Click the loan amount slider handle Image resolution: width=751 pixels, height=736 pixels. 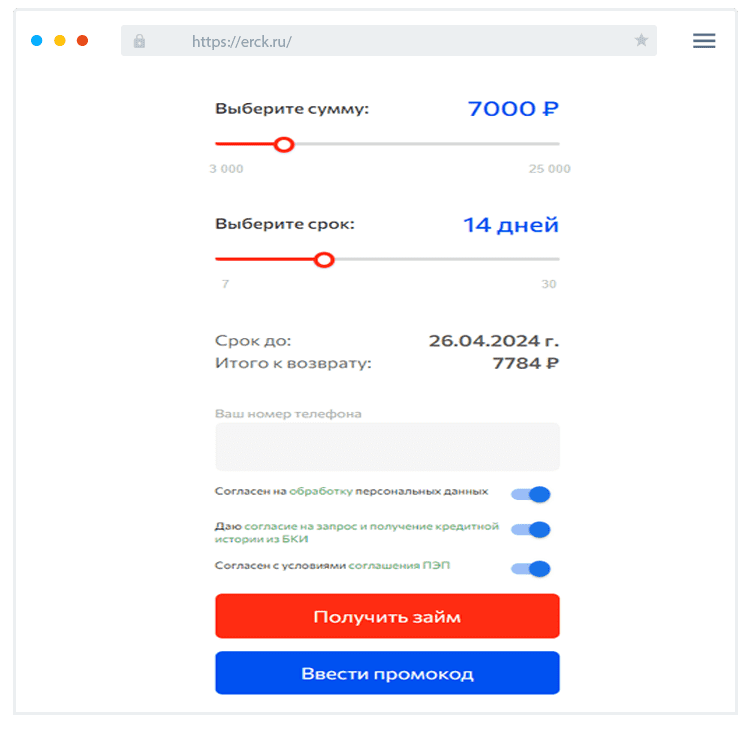[284, 145]
